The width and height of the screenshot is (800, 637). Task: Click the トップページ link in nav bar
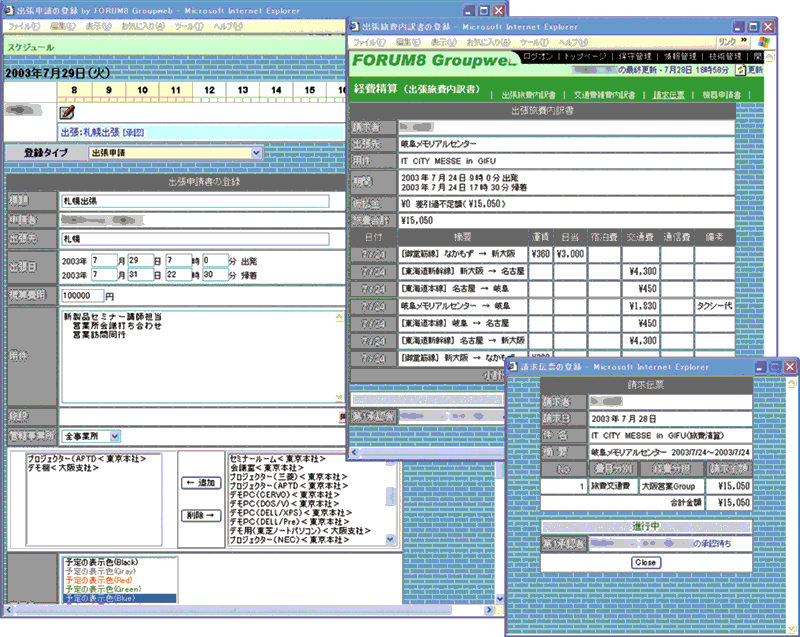tap(585, 57)
